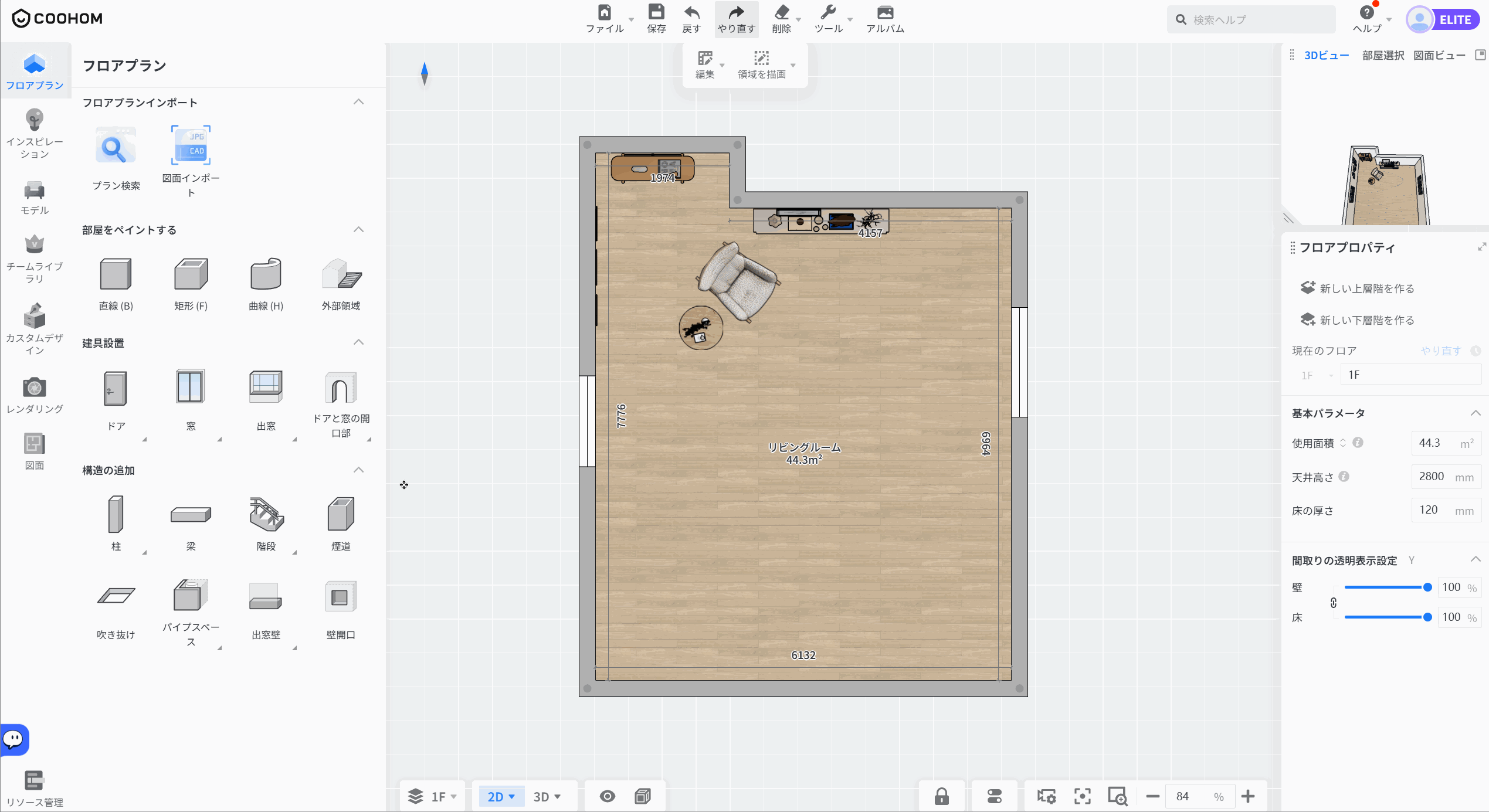1489x812 pixels.
Task: Click the 保存 (Save) icon
Action: [656, 12]
